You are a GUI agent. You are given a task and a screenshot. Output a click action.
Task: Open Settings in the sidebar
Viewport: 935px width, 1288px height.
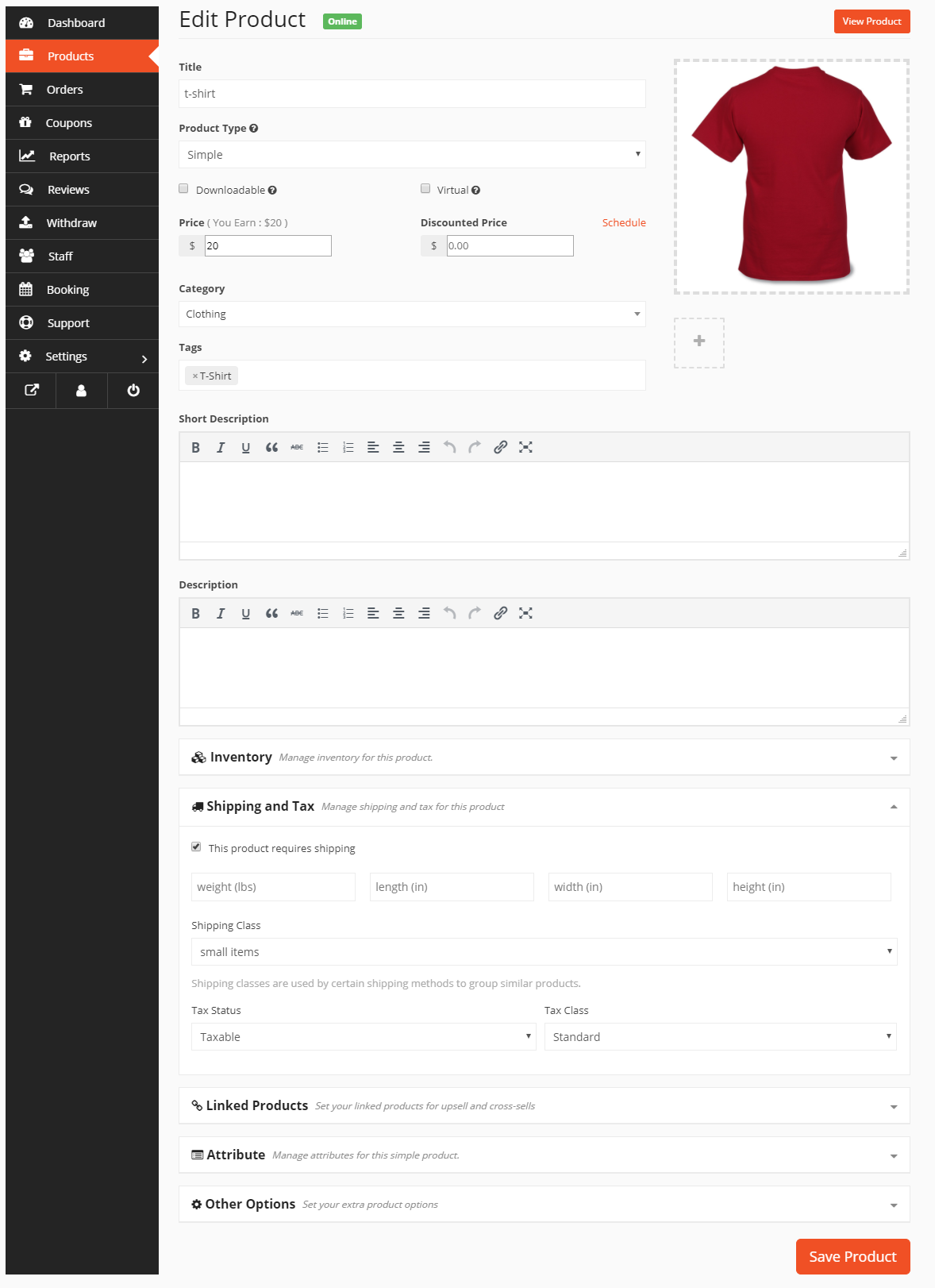point(83,357)
